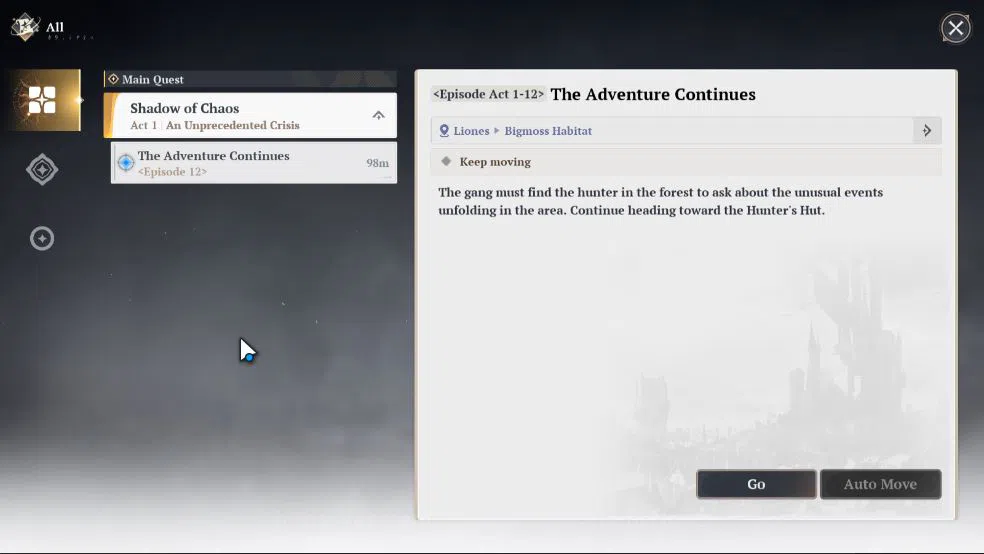Click the quest title The Adventure Continues
984x554 pixels.
click(x=653, y=94)
